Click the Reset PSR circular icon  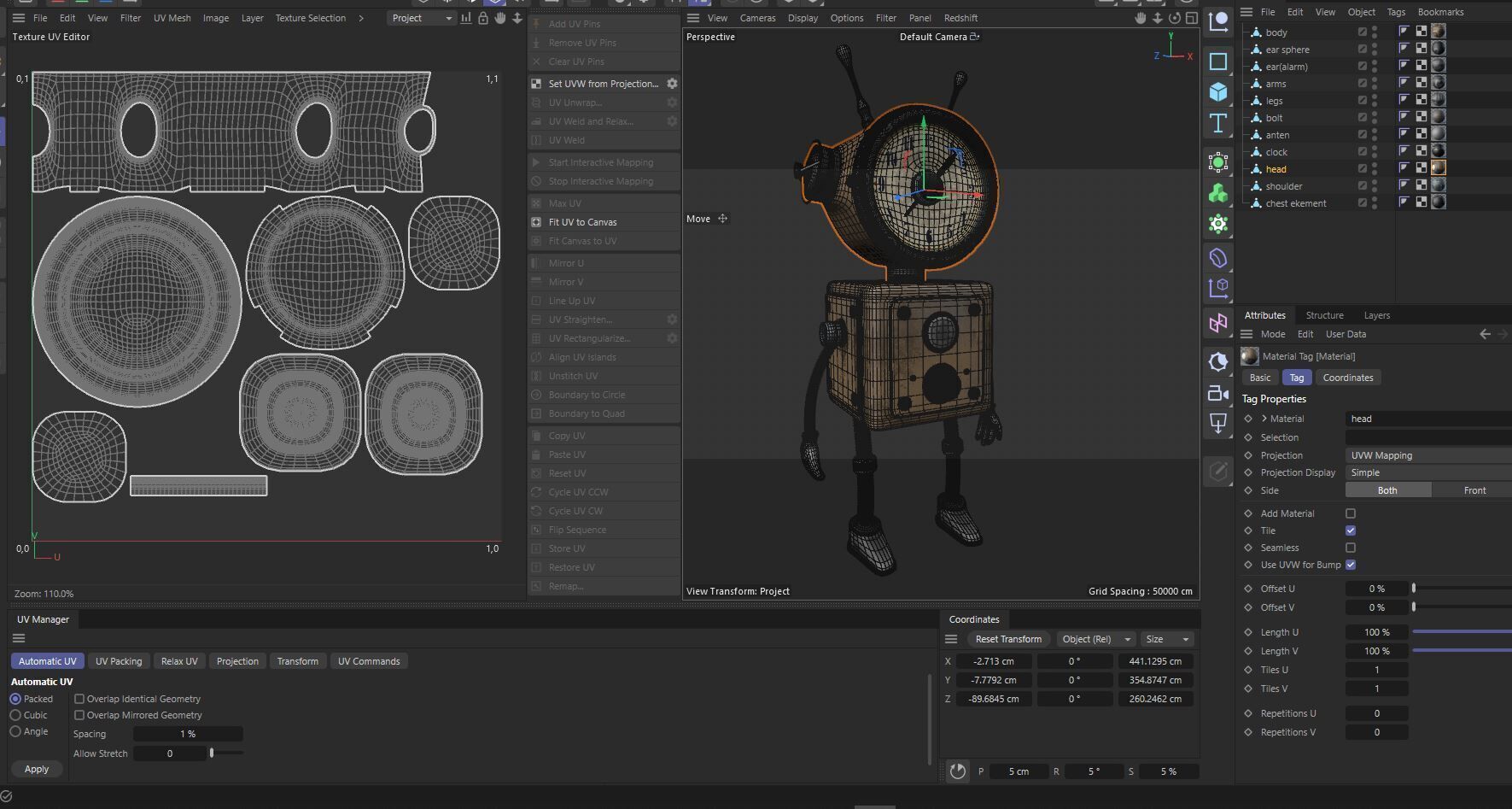(958, 771)
